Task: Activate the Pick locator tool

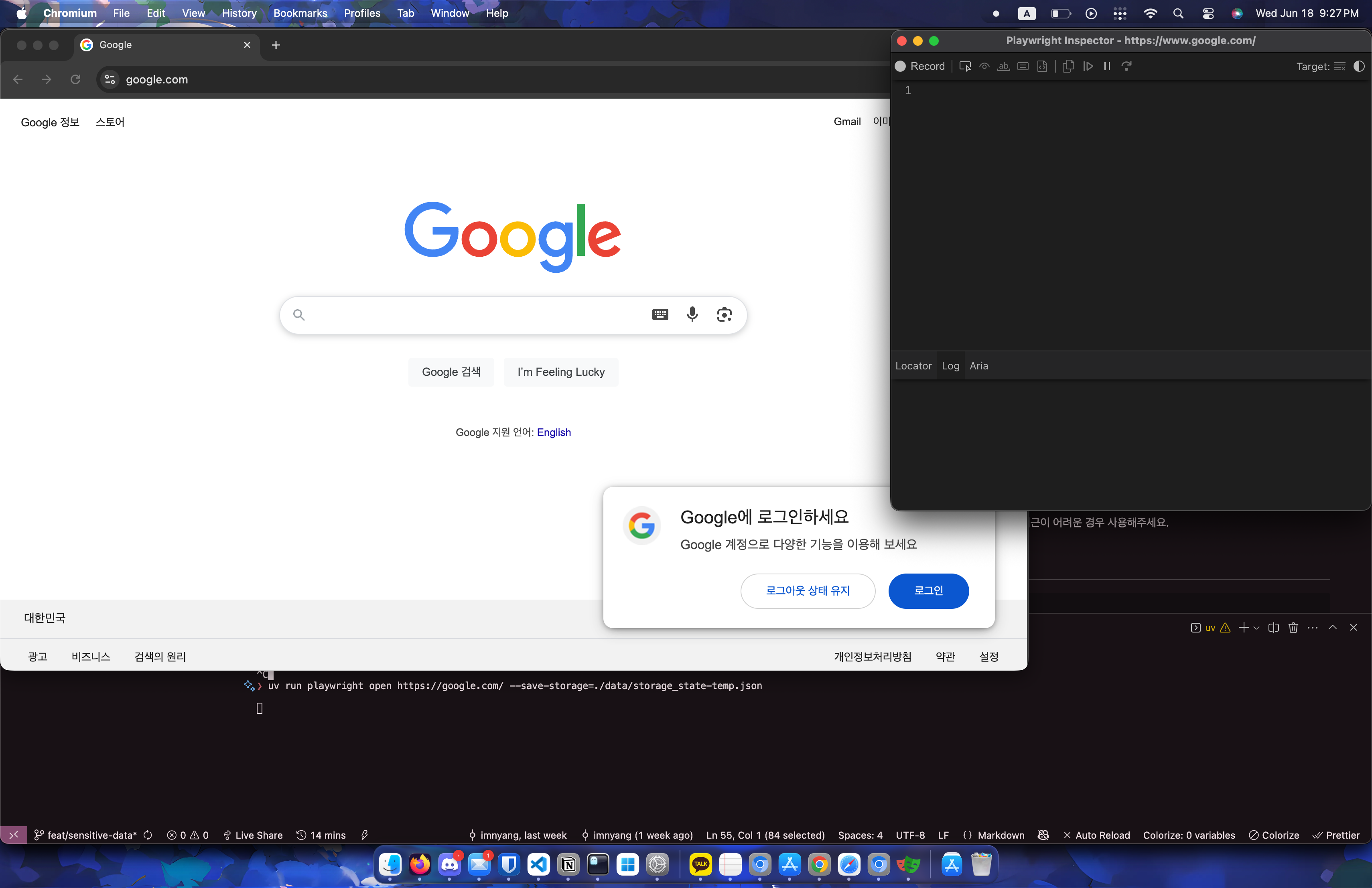Action: pos(965,66)
